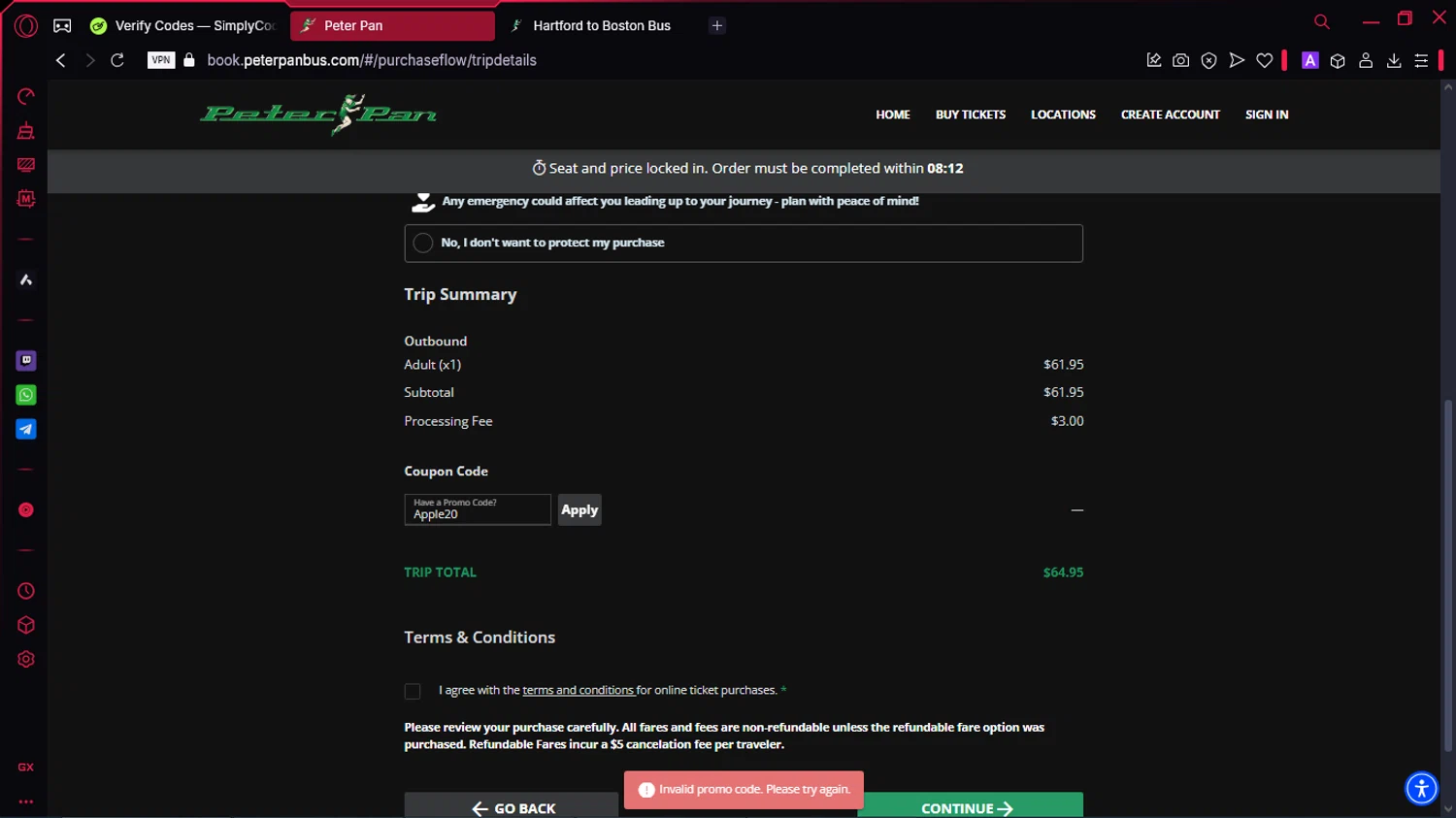Image resolution: width=1456 pixels, height=818 pixels.
Task: Take a snapshot with camera icon
Action: click(1181, 60)
